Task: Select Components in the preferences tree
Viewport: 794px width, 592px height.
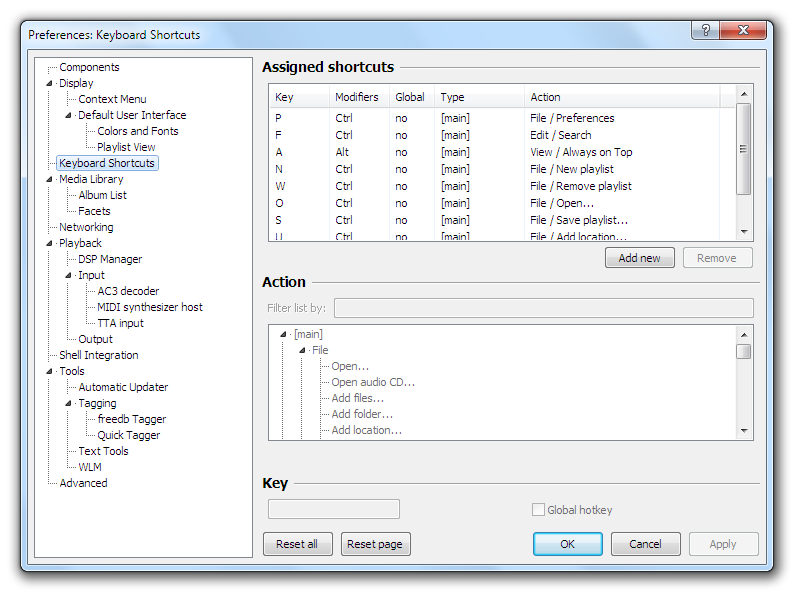Action: click(89, 67)
